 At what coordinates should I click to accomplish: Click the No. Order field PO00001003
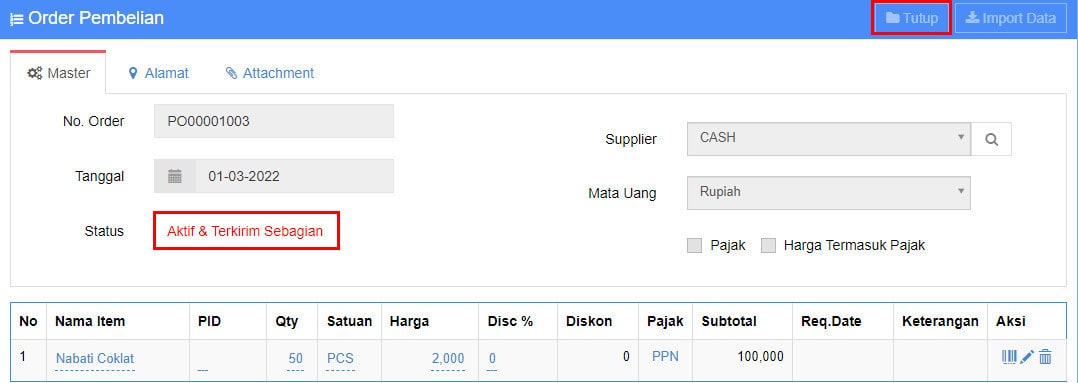[x=274, y=122]
